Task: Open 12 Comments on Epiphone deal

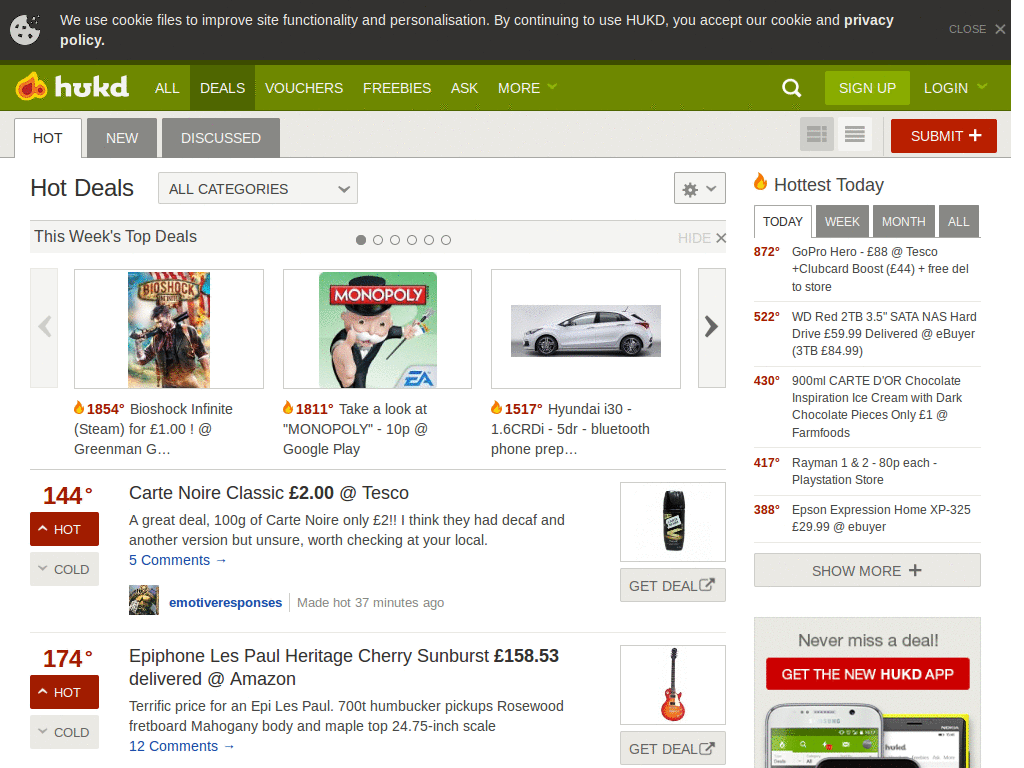Action: click(182, 746)
